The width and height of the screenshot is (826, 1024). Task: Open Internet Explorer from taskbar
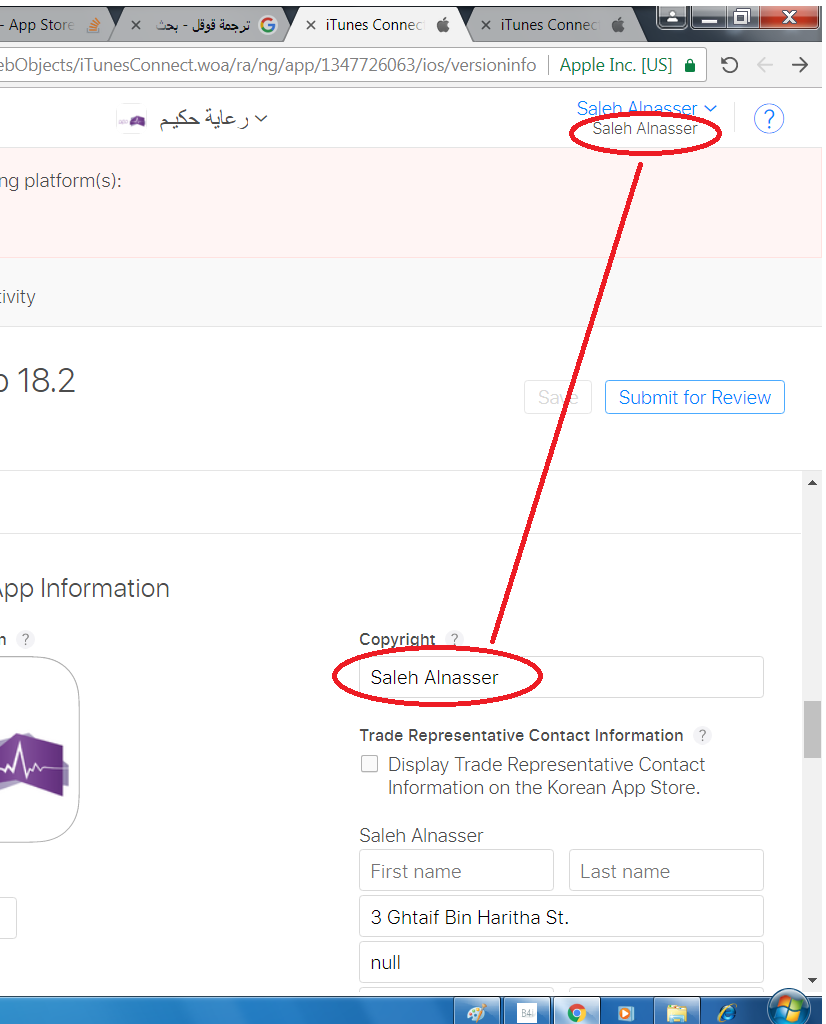(x=726, y=1012)
